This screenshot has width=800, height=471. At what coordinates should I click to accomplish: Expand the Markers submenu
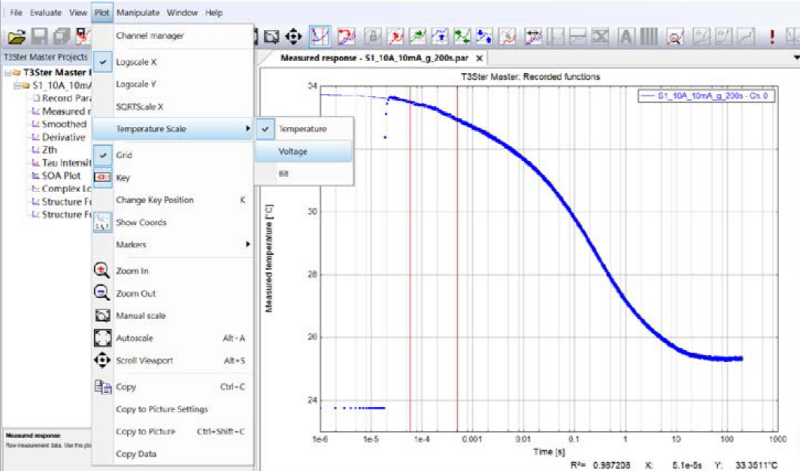point(173,244)
